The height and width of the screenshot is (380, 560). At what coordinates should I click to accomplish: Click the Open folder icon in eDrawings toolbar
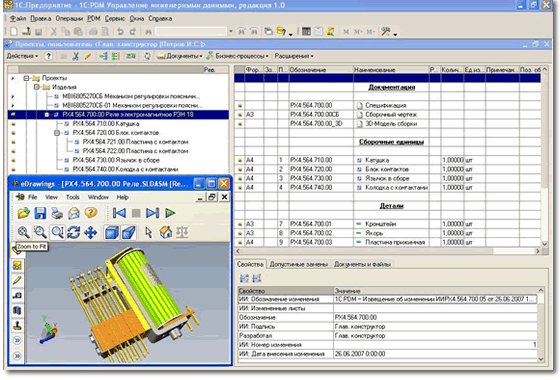click(x=24, y=214)
